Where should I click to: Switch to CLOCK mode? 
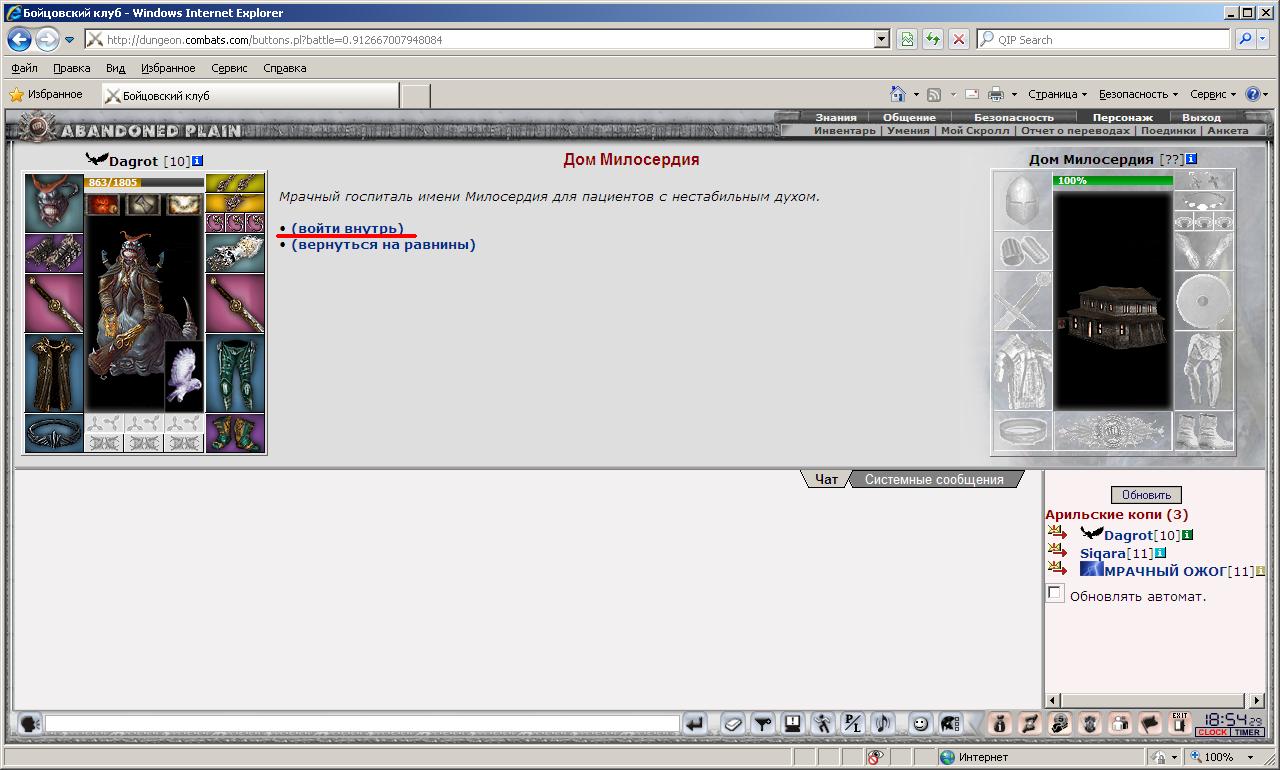[x=1212, y=733]
